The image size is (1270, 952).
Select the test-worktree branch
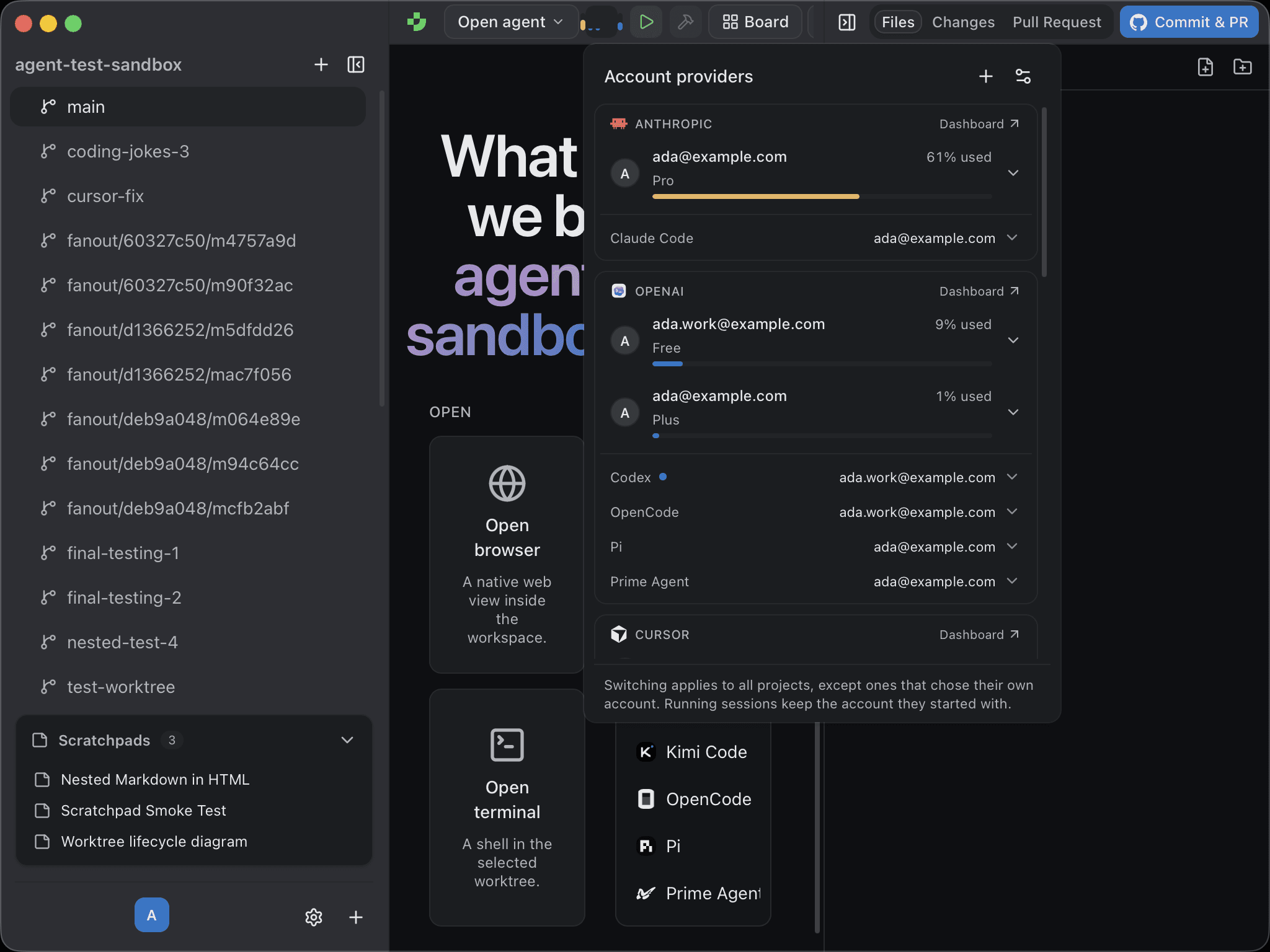[188, 687]
